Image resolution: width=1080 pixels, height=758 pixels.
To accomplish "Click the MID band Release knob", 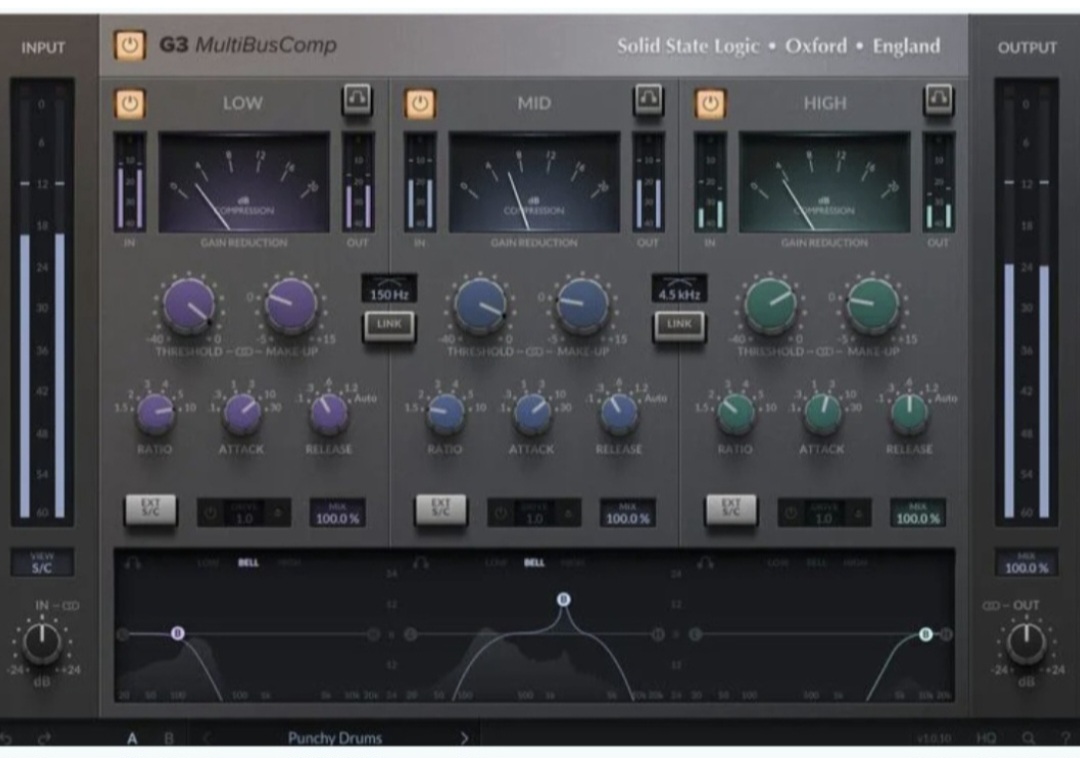I will pos(619,412).
